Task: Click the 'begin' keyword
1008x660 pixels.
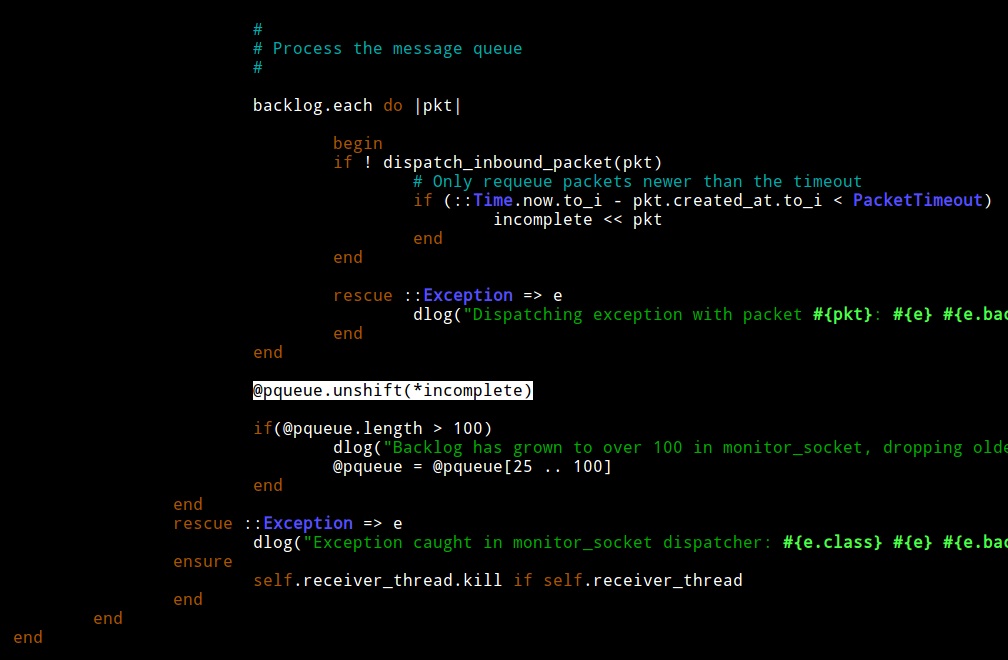Action: [357, 143]
